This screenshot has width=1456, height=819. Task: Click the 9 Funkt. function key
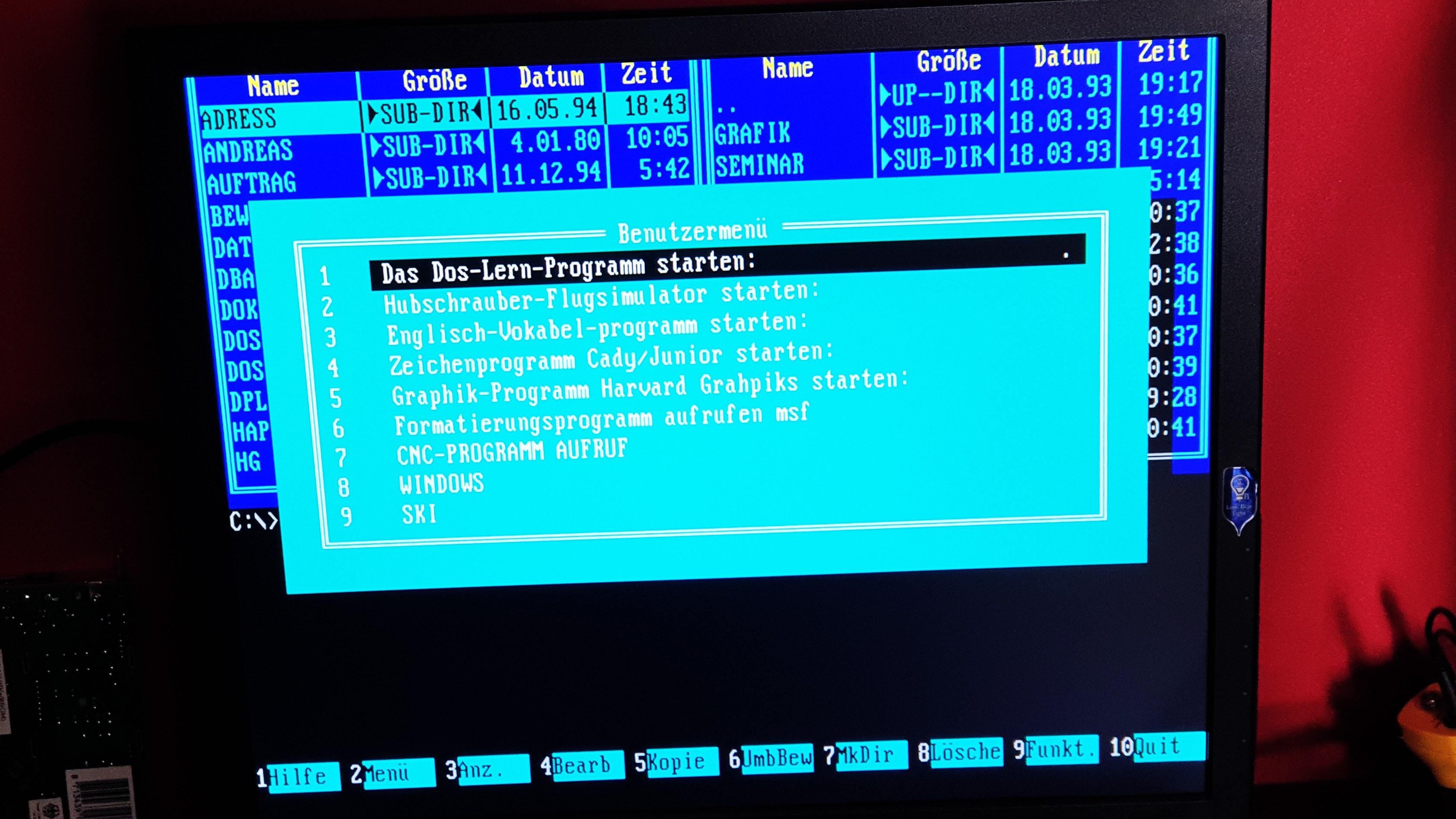[x=1055, y=748]
